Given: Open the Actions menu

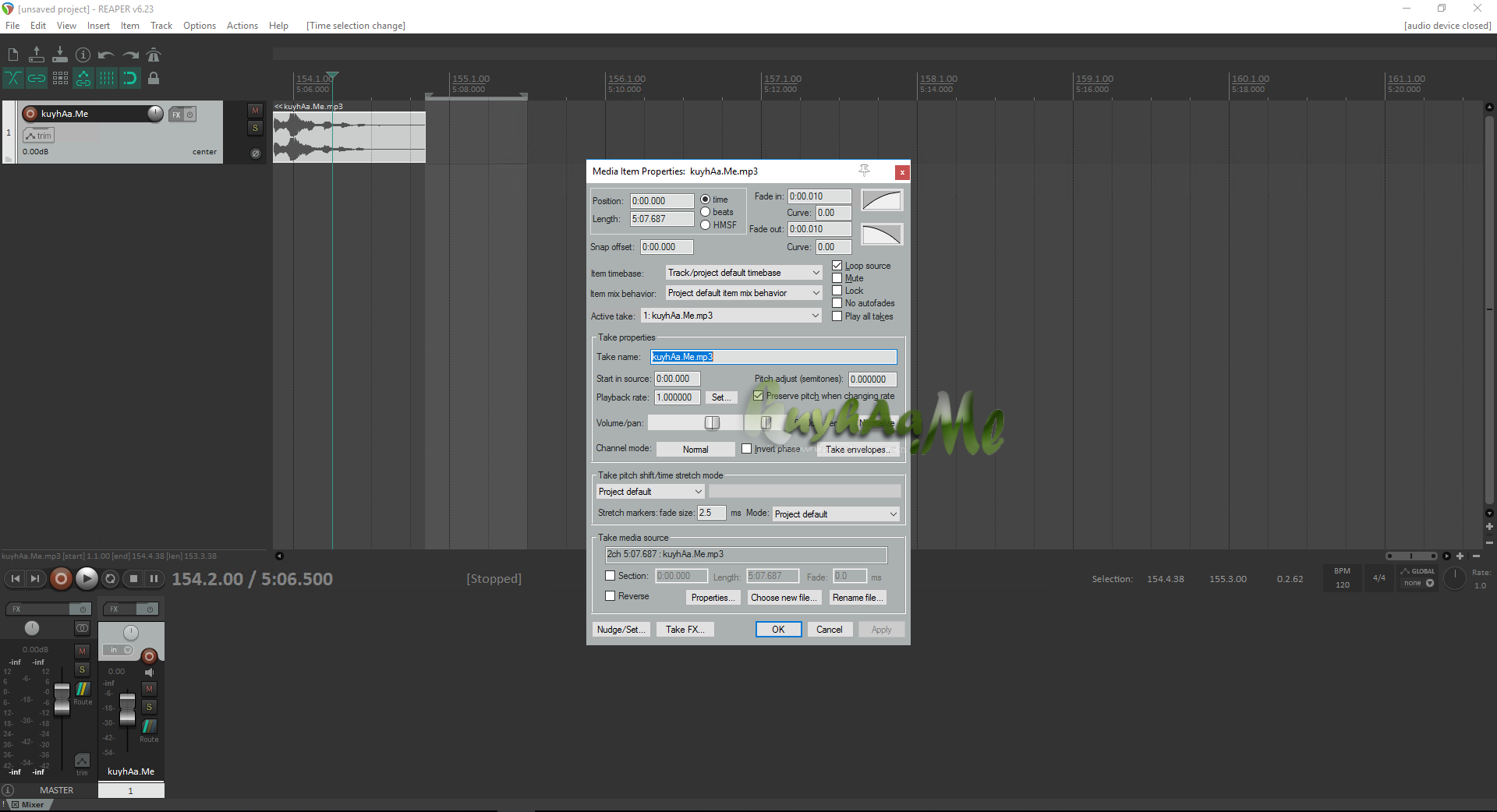Looking at the screenshot, I should (242, 26).
